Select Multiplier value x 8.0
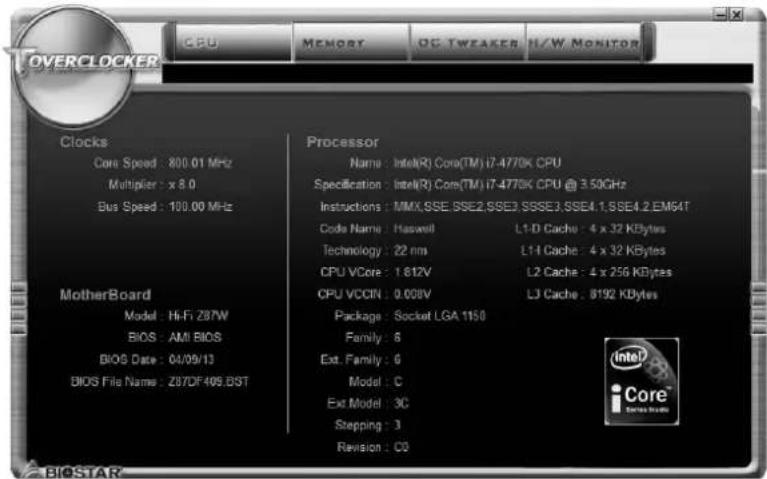 coord(182,184)
